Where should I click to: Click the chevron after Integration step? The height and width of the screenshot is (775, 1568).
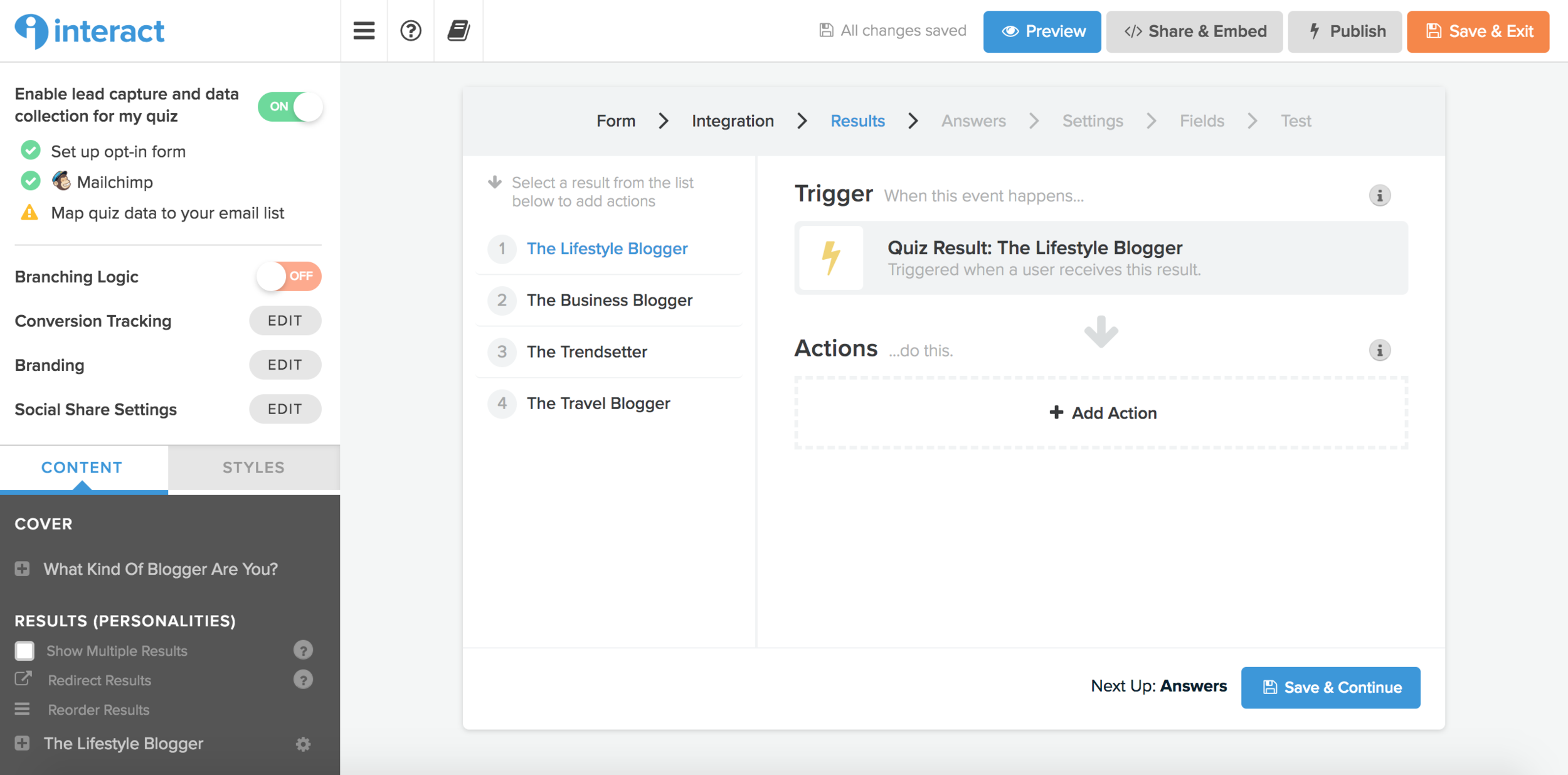[x=802, y=120]
